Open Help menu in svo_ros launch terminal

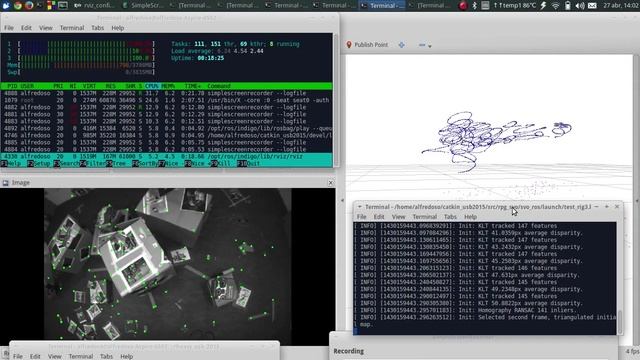click(x=470, y=217)
